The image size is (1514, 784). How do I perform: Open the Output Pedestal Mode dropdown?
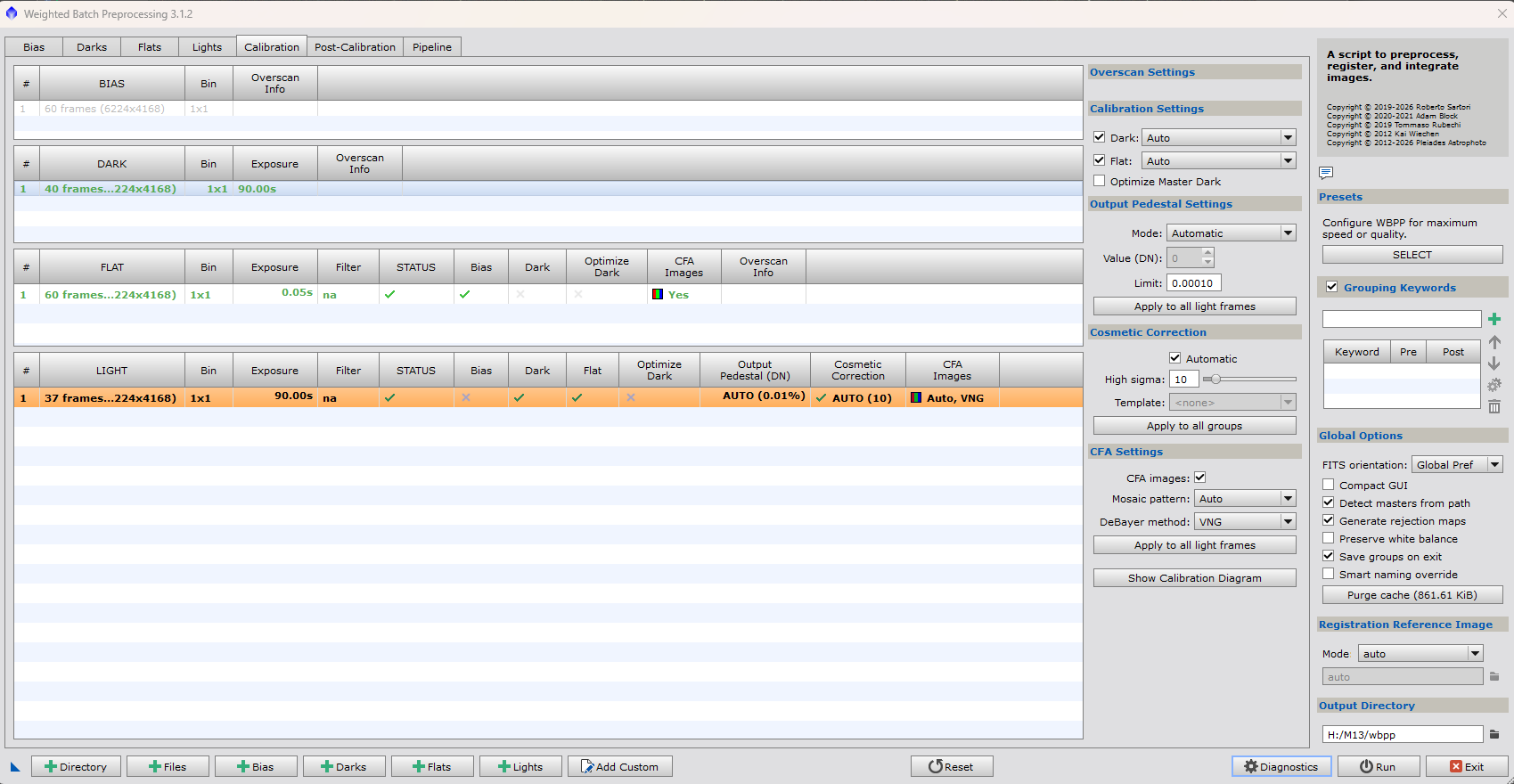point(1232,233)
